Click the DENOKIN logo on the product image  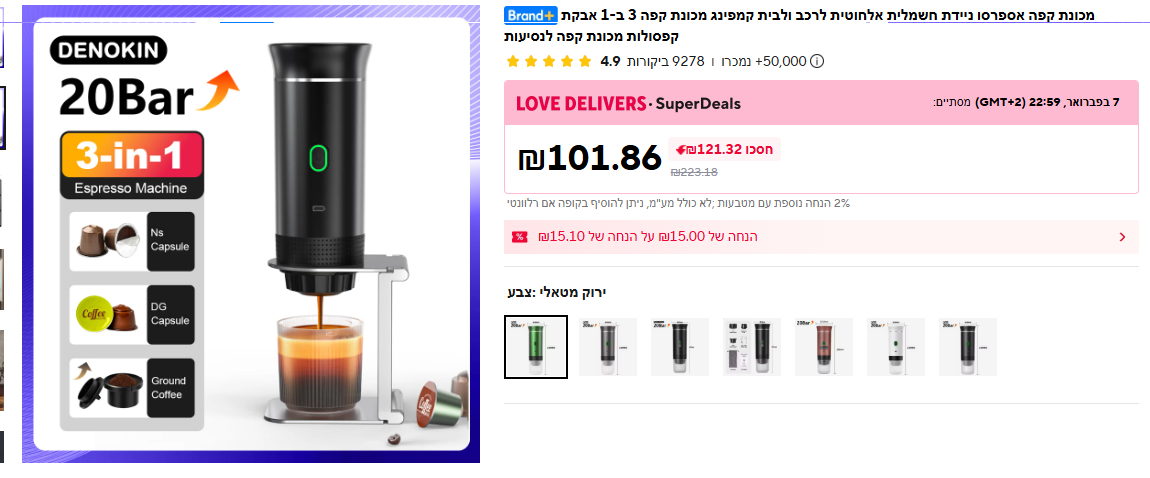[109, 51]
